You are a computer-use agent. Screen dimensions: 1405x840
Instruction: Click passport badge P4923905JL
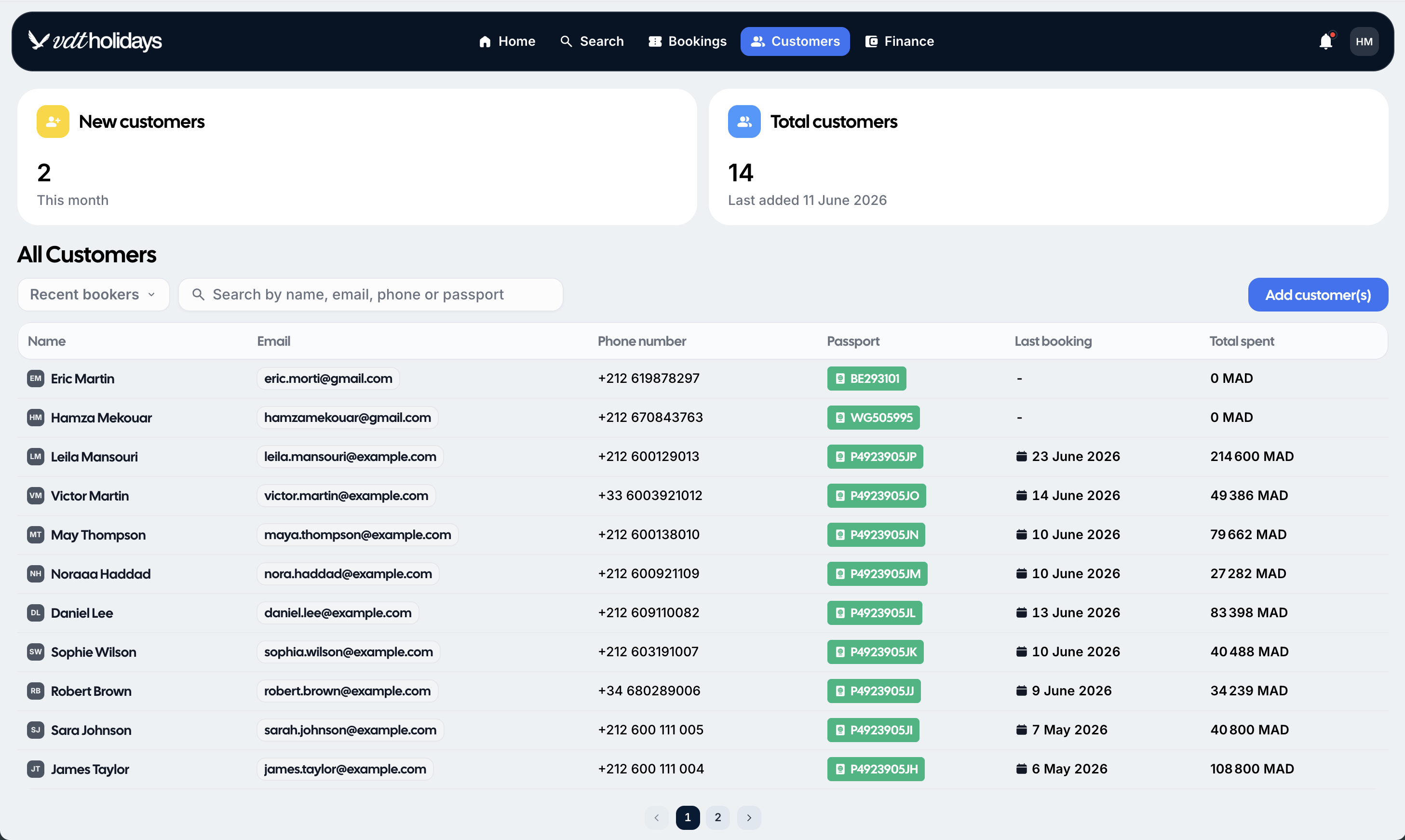[874, 612]
